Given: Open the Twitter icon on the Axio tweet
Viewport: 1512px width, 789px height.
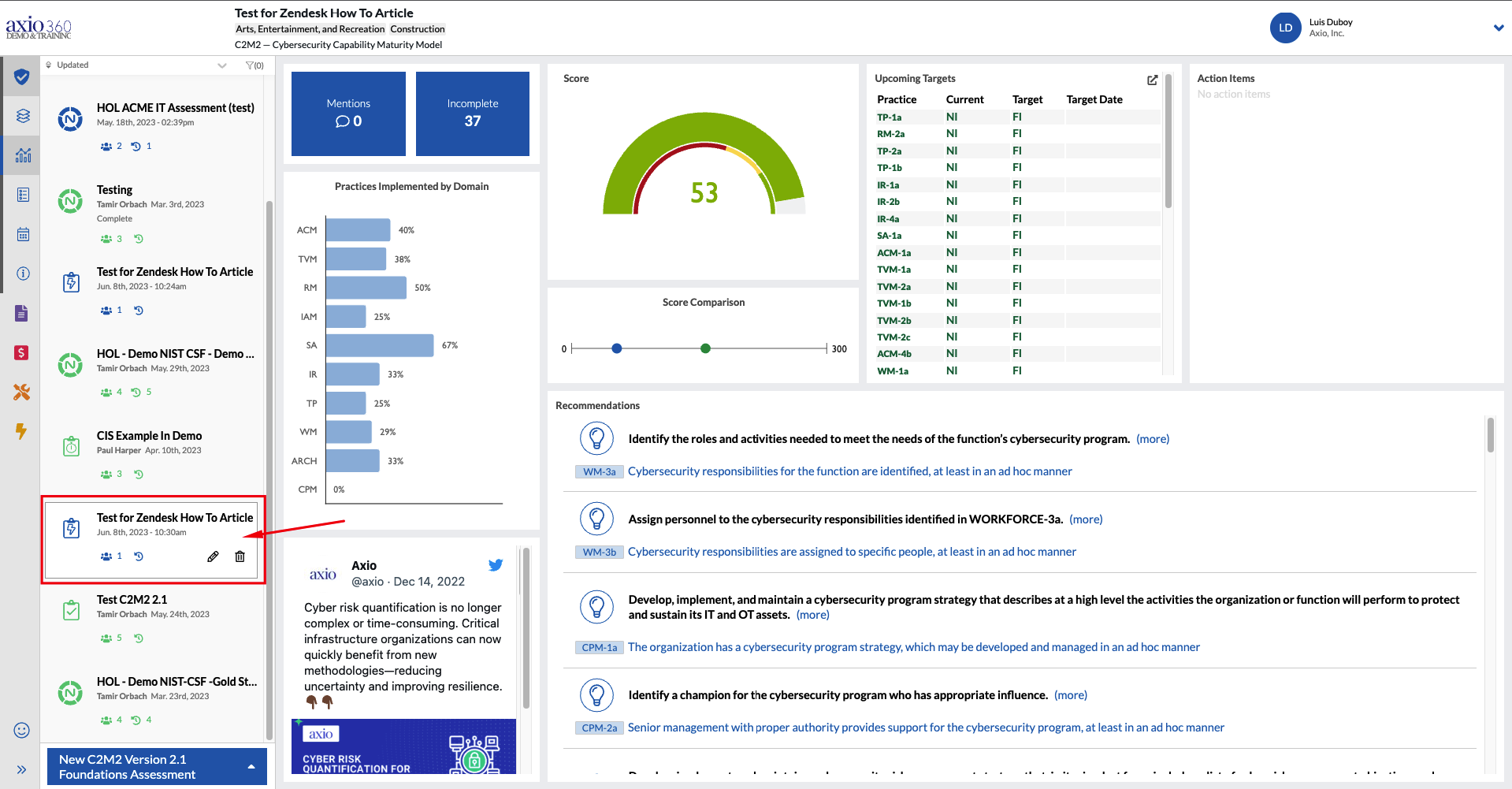Looking at the screenshot, I should [x=496, y=564].
